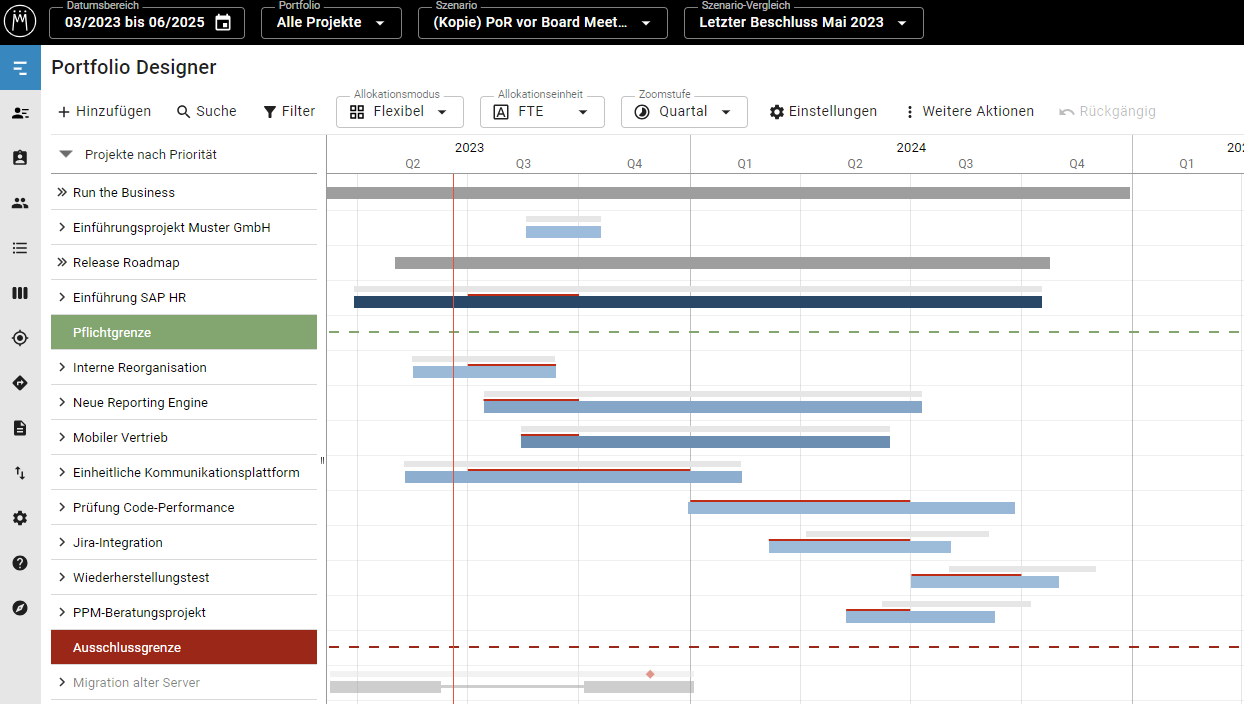Screen dimensions: 1244x704
Task: Open the Allokationsmodus Flexibel dropdown
Action: (x=400, y=112)
